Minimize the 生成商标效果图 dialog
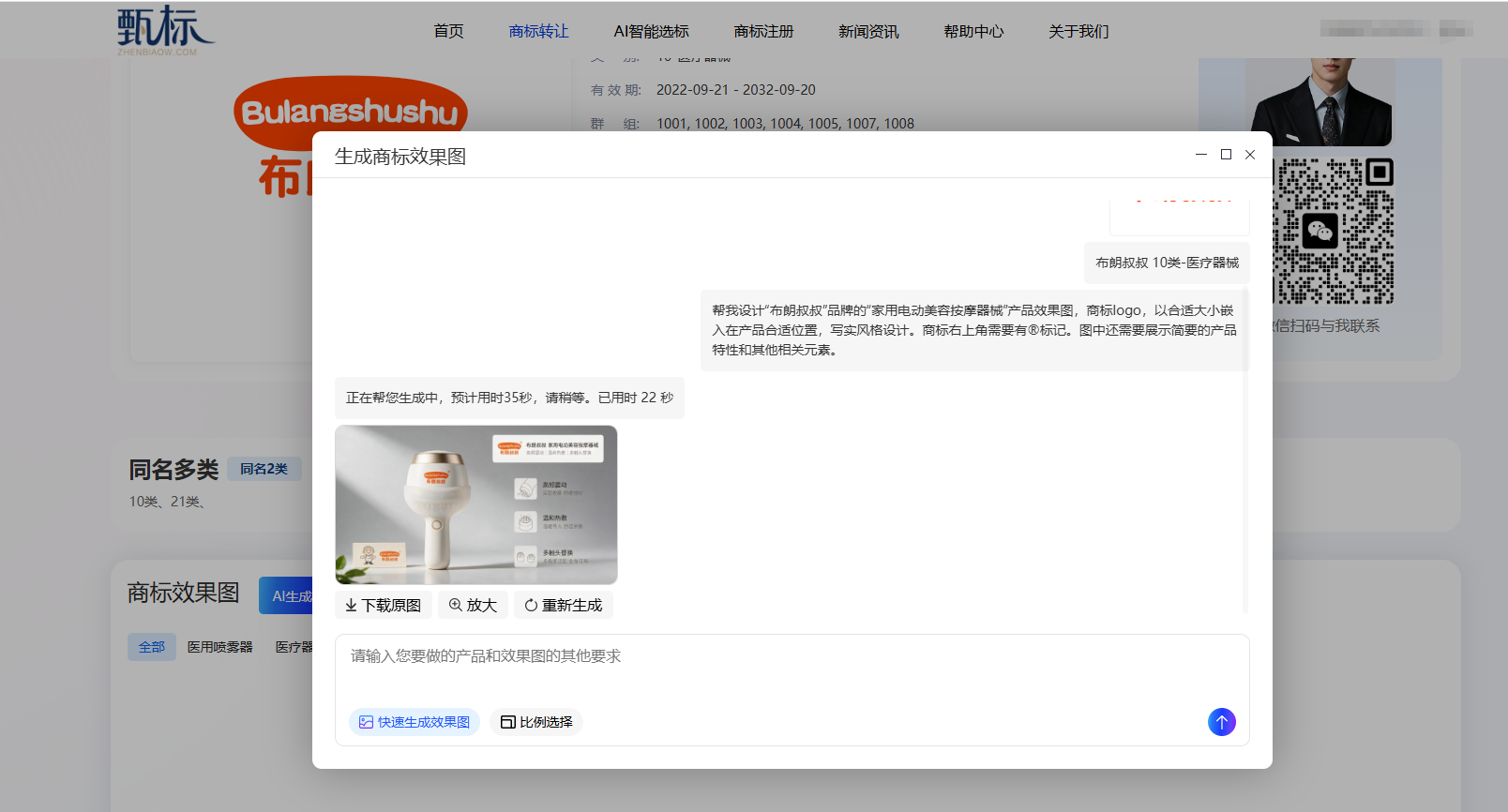Image resolution: width=1508 pixels, height=812 pixels. (1201, 154)
